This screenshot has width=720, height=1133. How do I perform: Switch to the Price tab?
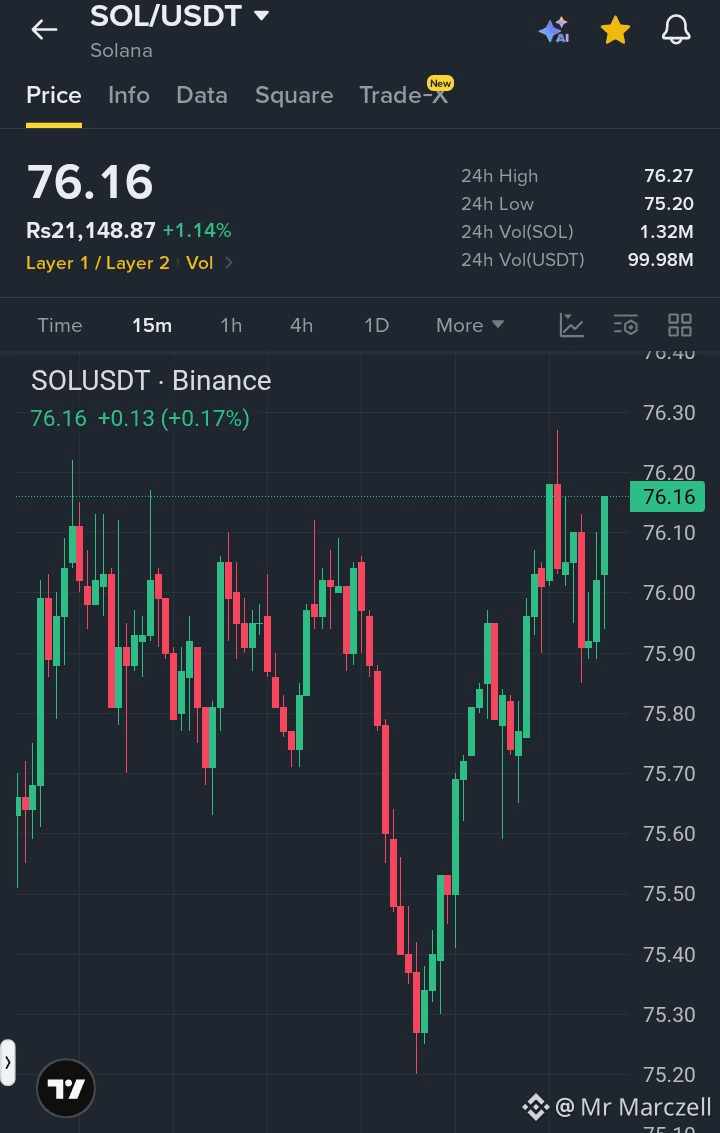(x=53, y=95)
